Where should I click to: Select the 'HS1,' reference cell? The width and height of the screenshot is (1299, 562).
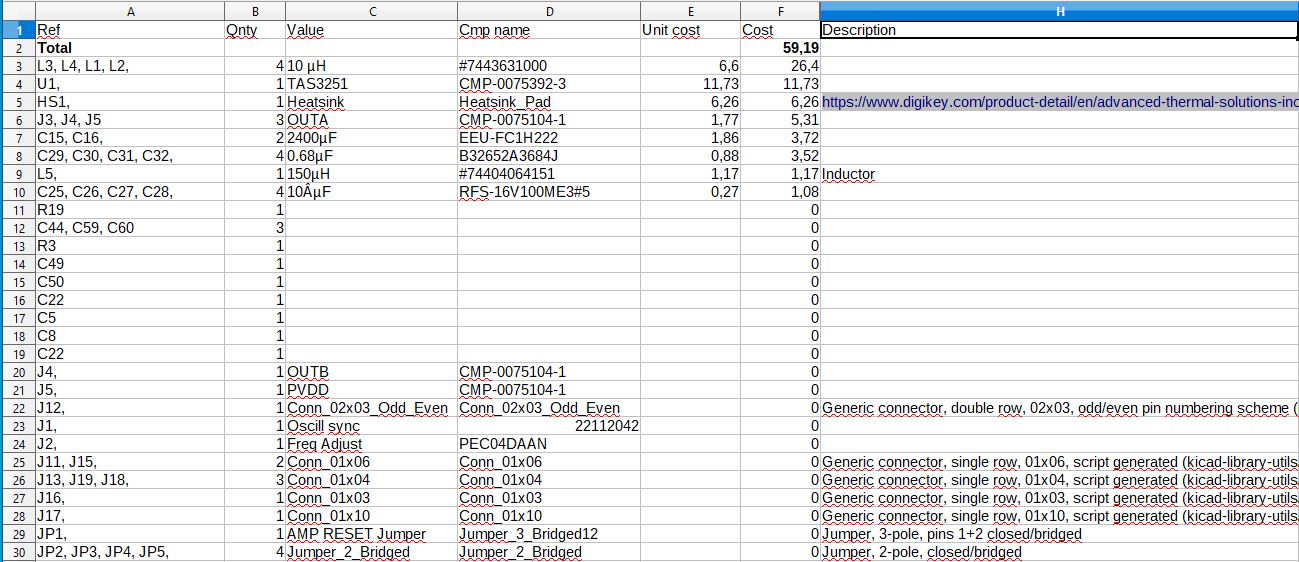[x=130, y=102]
